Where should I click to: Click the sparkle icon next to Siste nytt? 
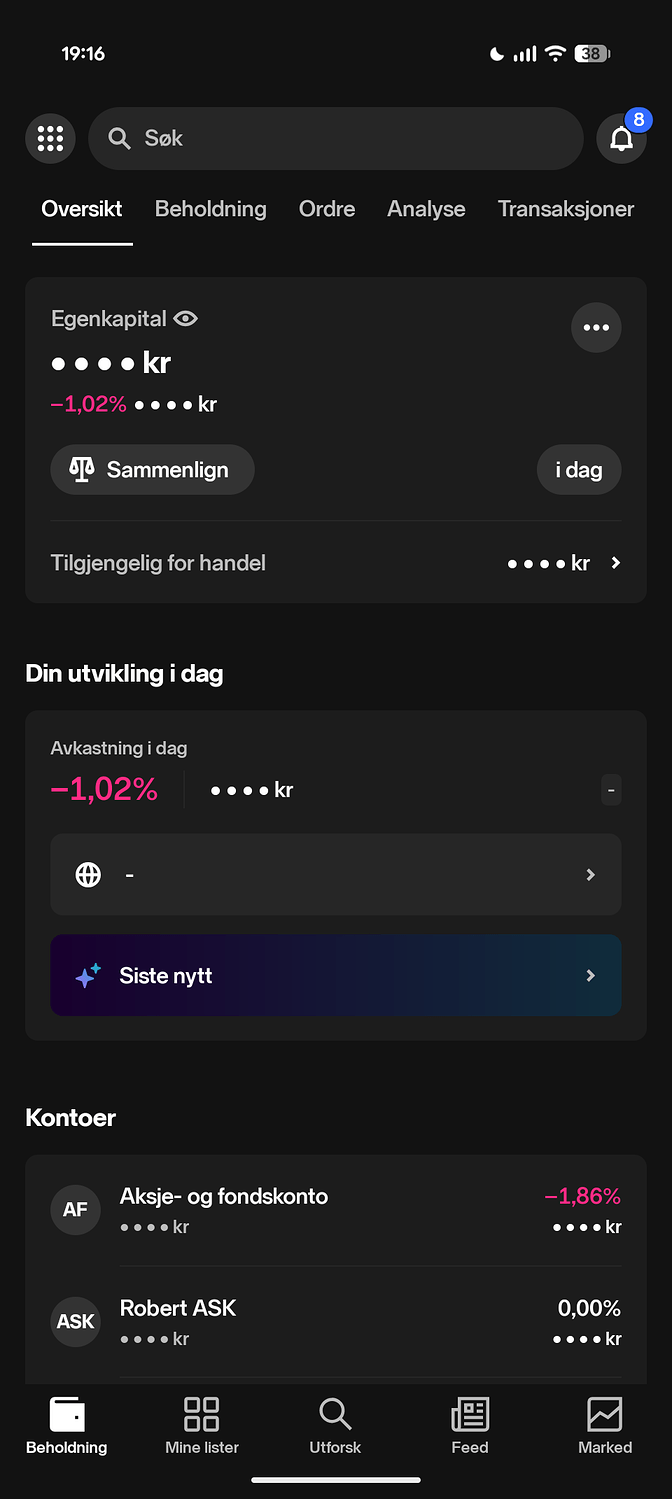87,975
